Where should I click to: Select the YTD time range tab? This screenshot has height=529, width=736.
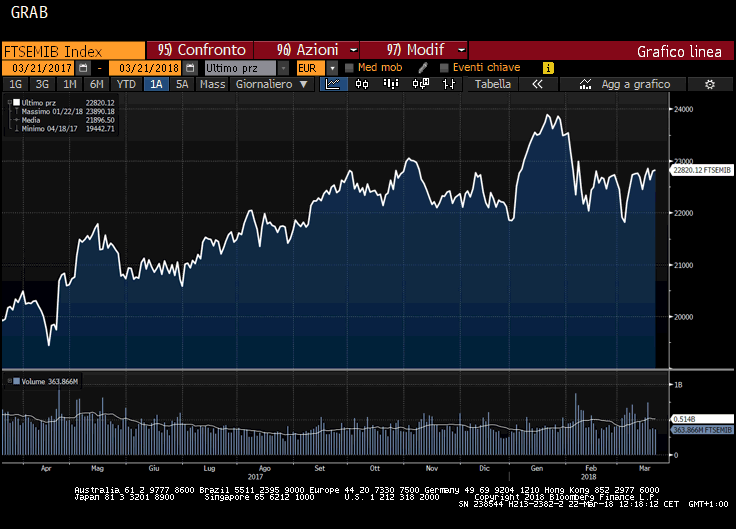point(126,84)
